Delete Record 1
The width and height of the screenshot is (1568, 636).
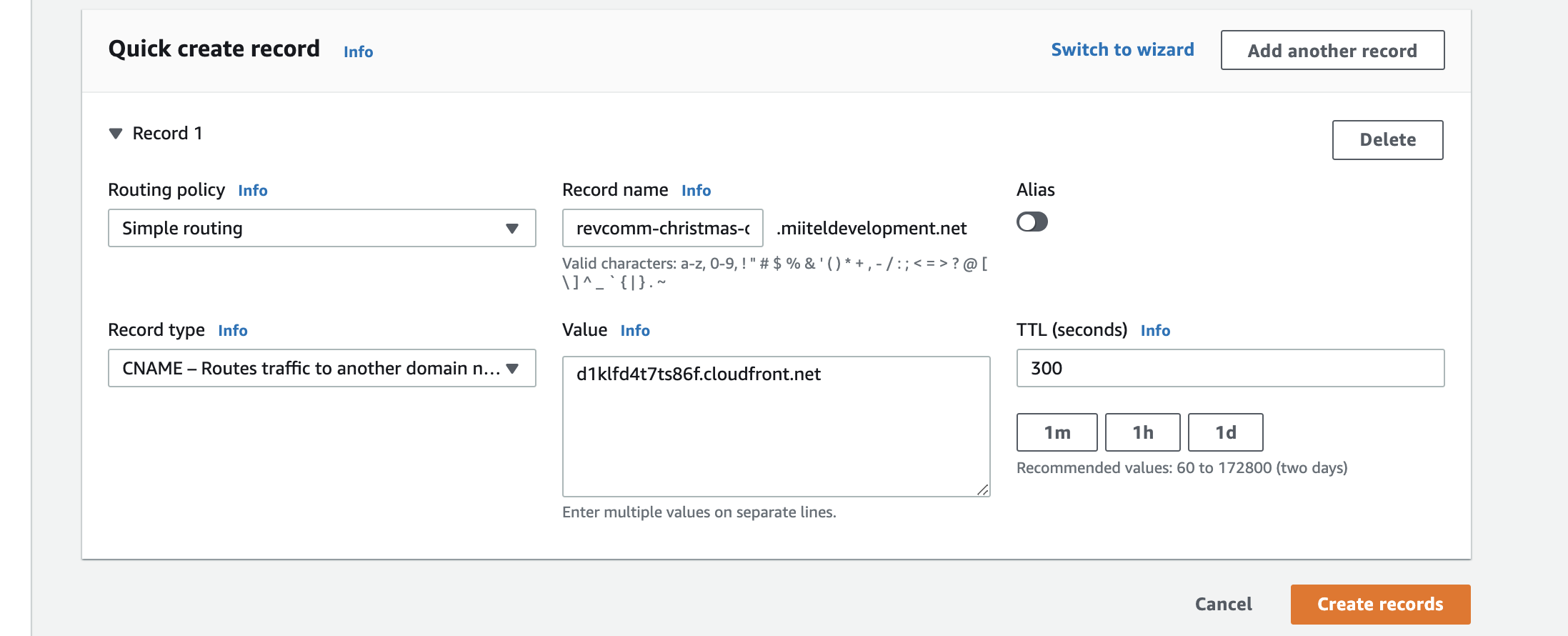point(1387,140)
